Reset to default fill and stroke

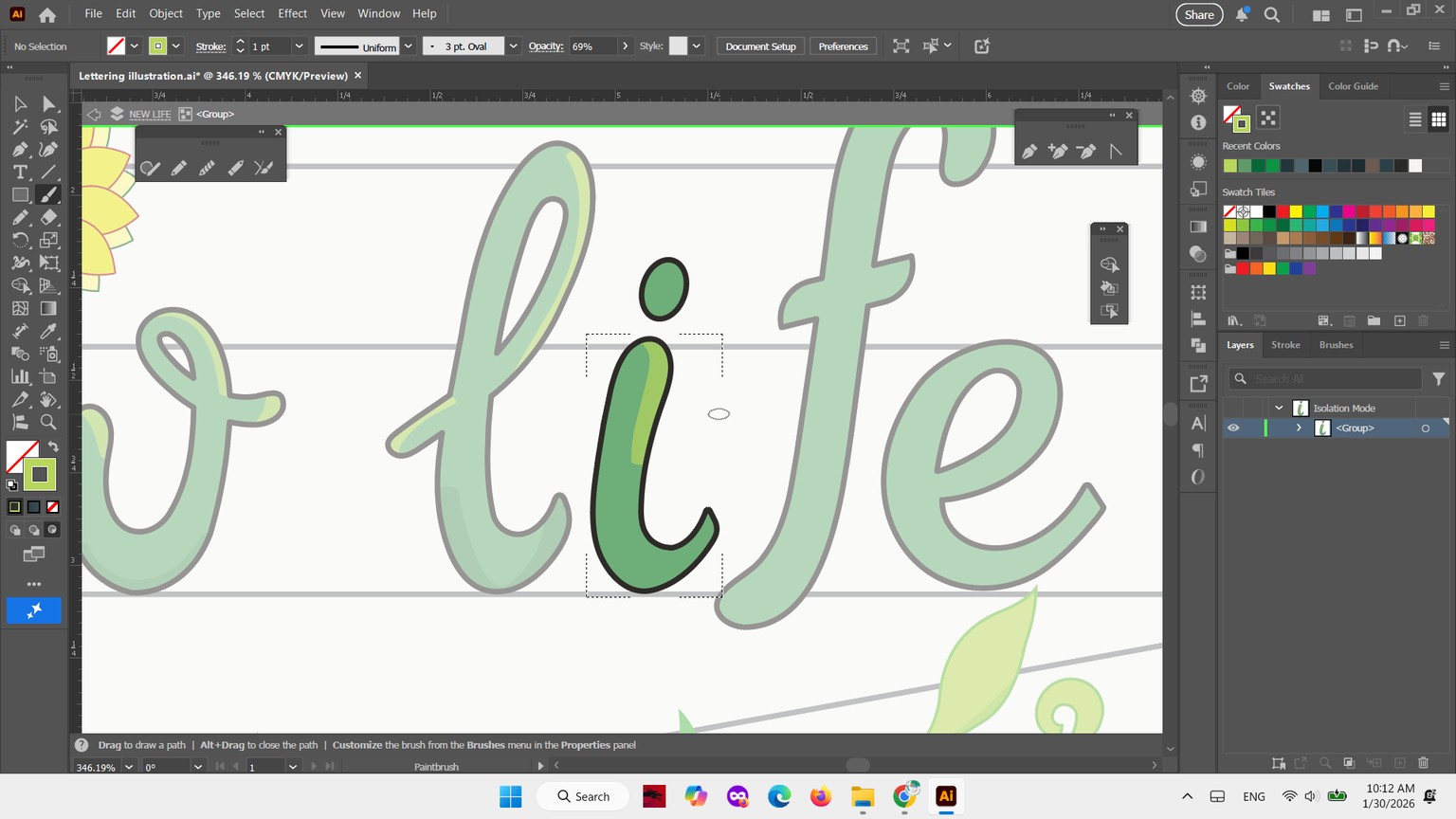pos(11,484)
